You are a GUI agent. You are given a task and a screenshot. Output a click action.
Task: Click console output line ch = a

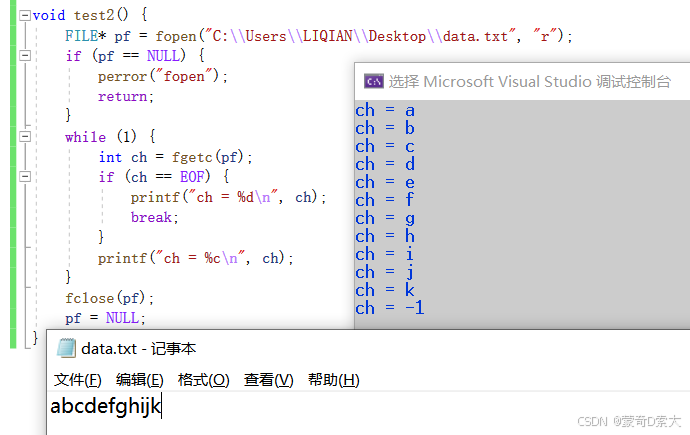tap(385, 110)
